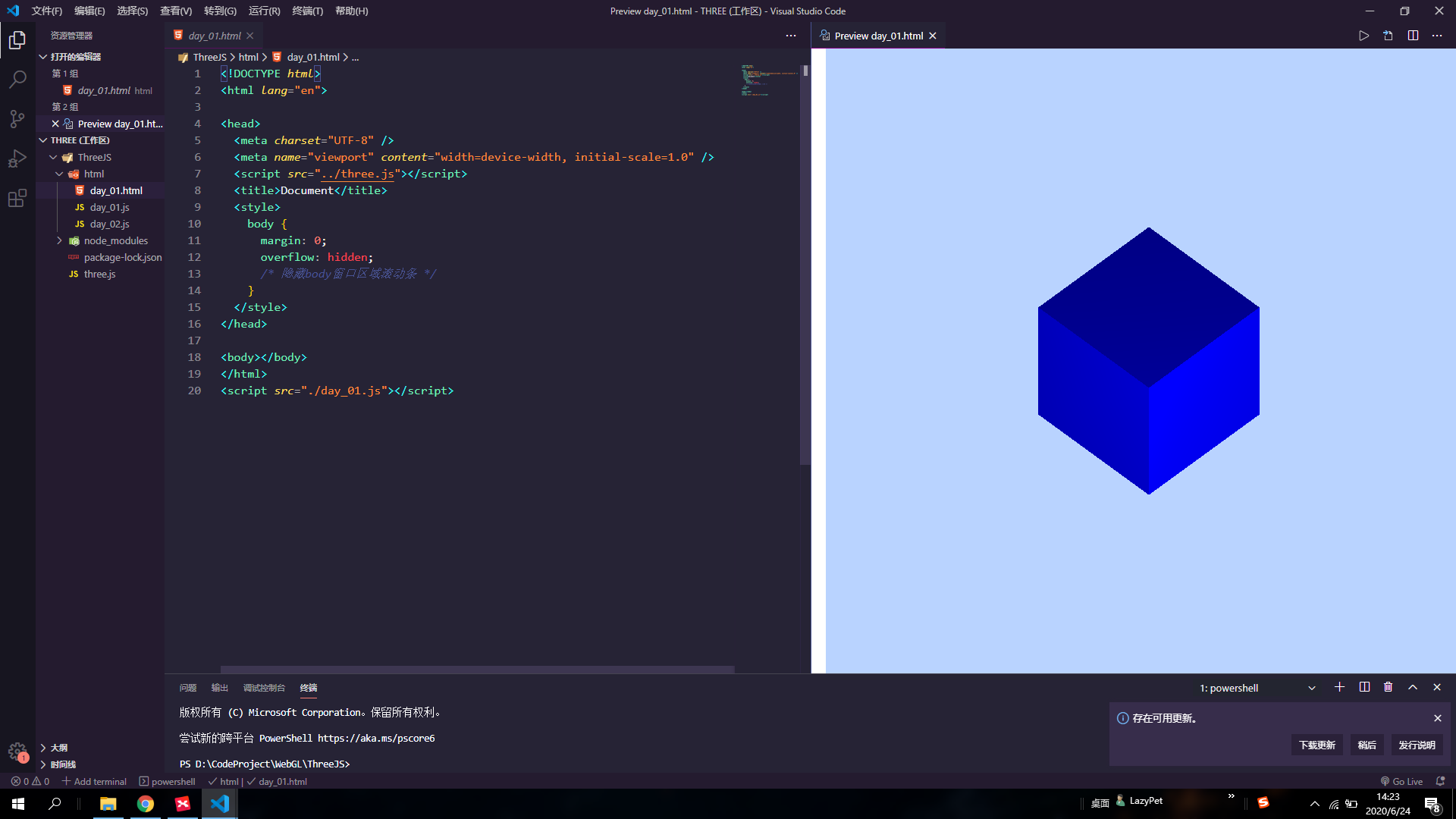Open Source Control from activity bar
Screen dimensions: 1456x819
[x=17, y=119]
